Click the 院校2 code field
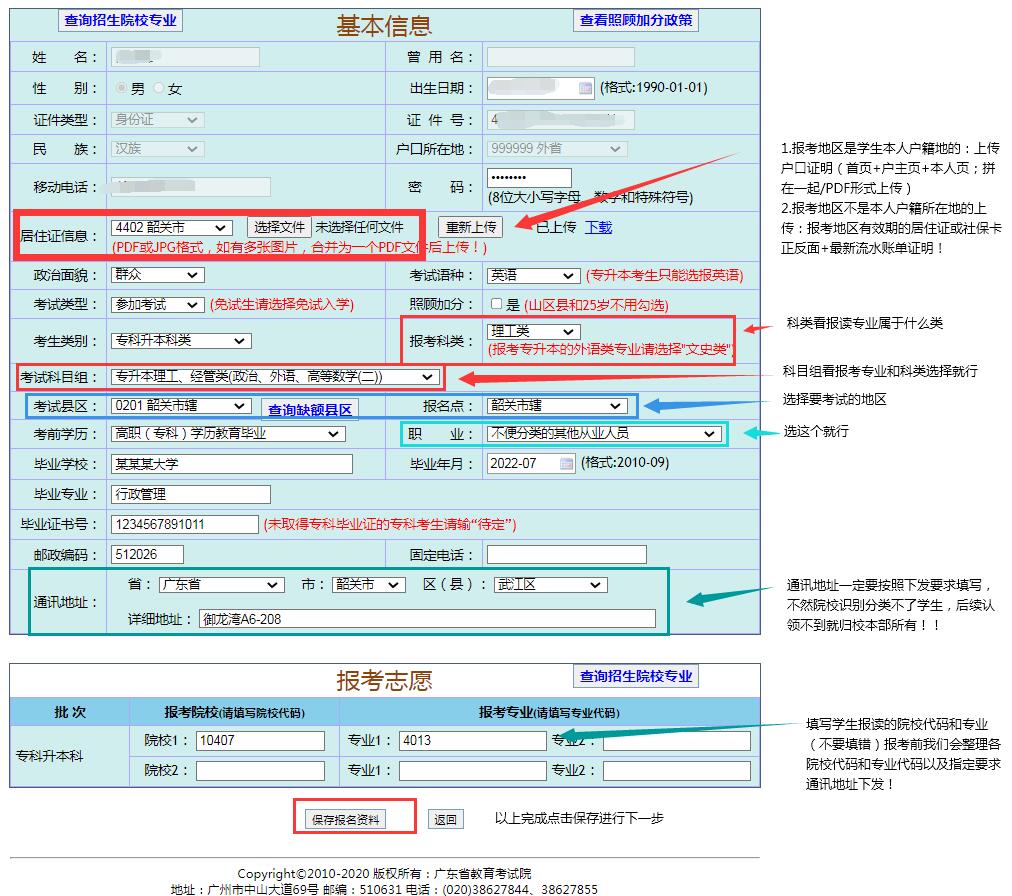 click(x=260, y=770)
